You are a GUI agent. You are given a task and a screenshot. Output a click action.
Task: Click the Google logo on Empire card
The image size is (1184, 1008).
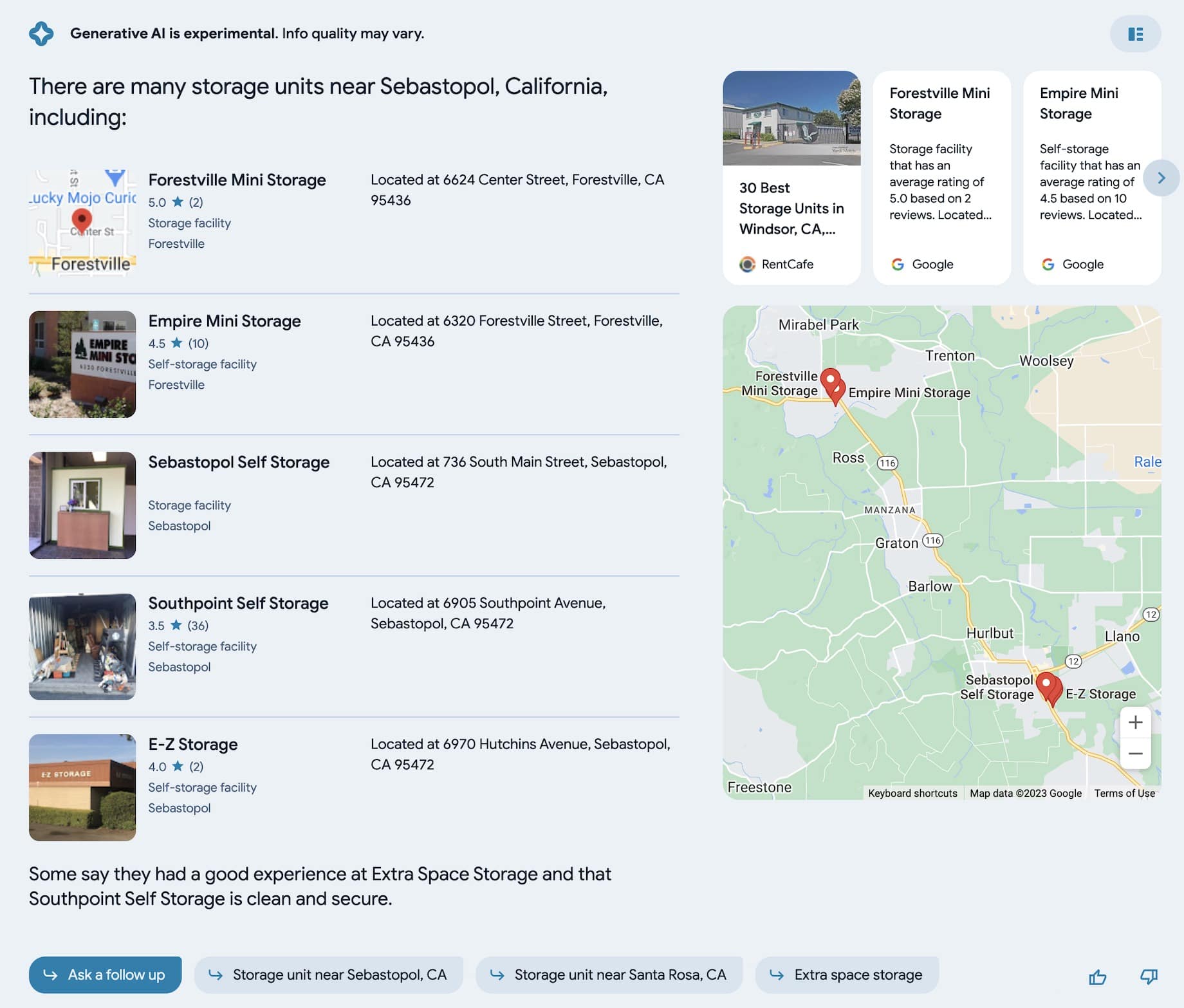tap(1048, 265)
